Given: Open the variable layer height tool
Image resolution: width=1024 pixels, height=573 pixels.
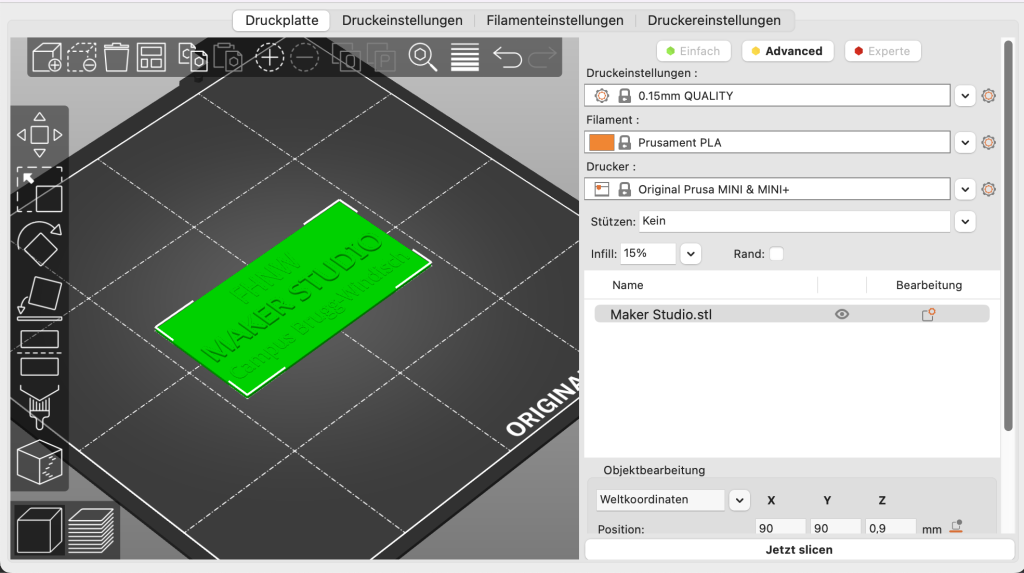Looking at the screenshot, I should coord(465,57).
